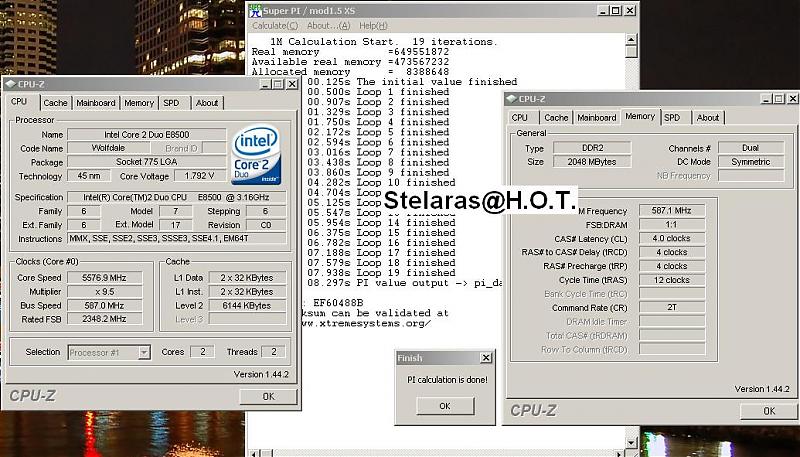The width and height of the screenshot is (800, 457).
Task: Close the left CPU-Z window
Action: [292, 84]
